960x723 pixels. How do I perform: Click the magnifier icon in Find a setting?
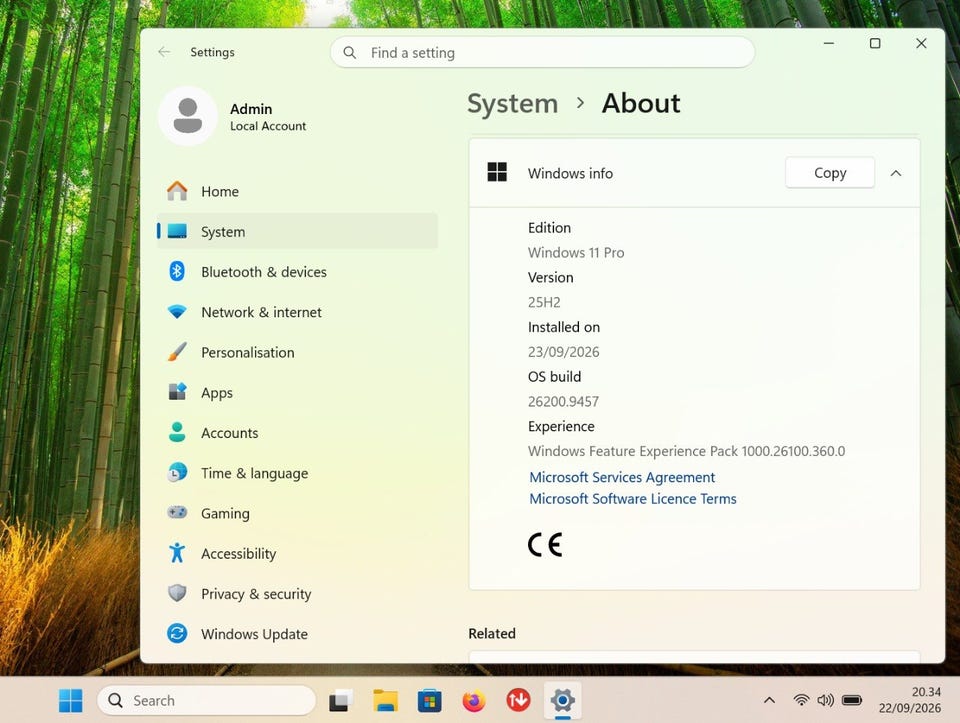350,53
